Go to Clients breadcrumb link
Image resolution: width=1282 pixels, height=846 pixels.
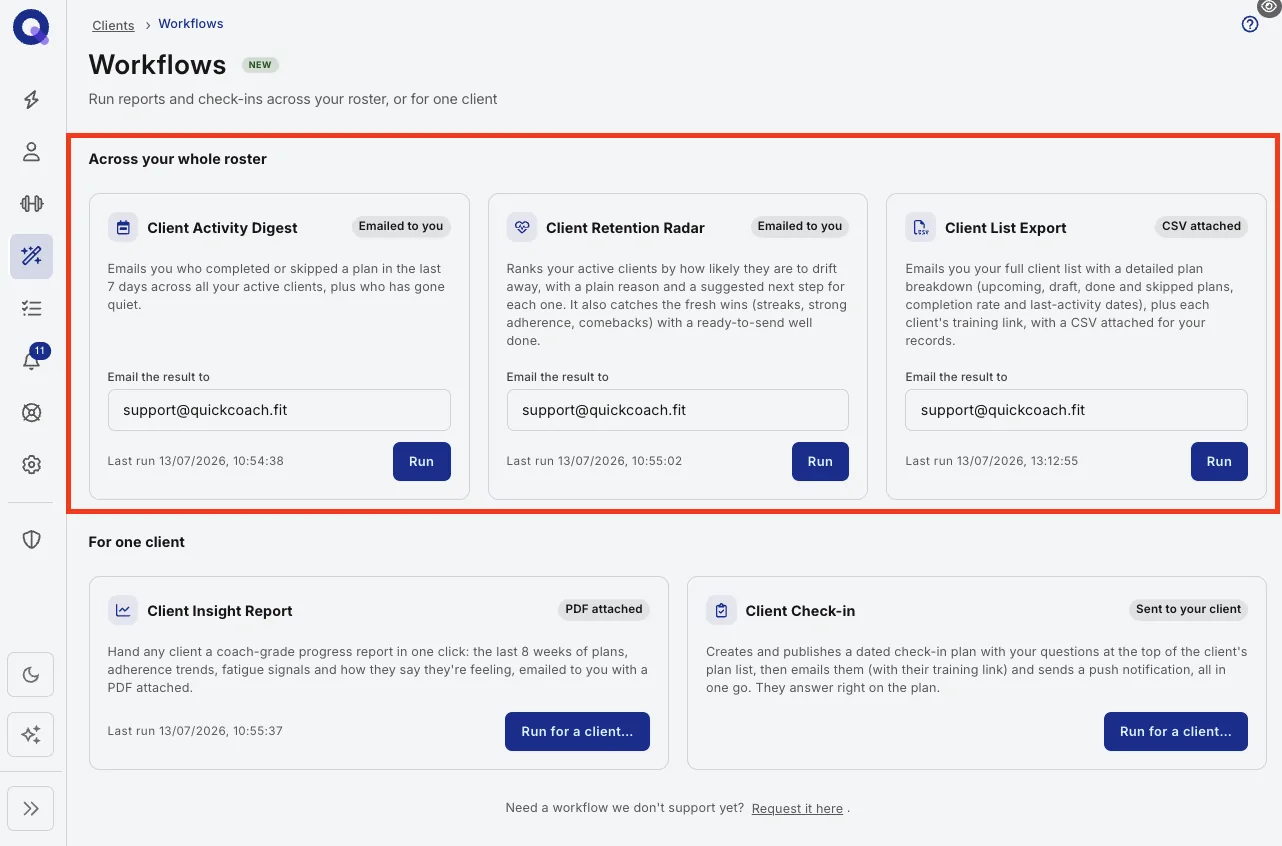113,25
